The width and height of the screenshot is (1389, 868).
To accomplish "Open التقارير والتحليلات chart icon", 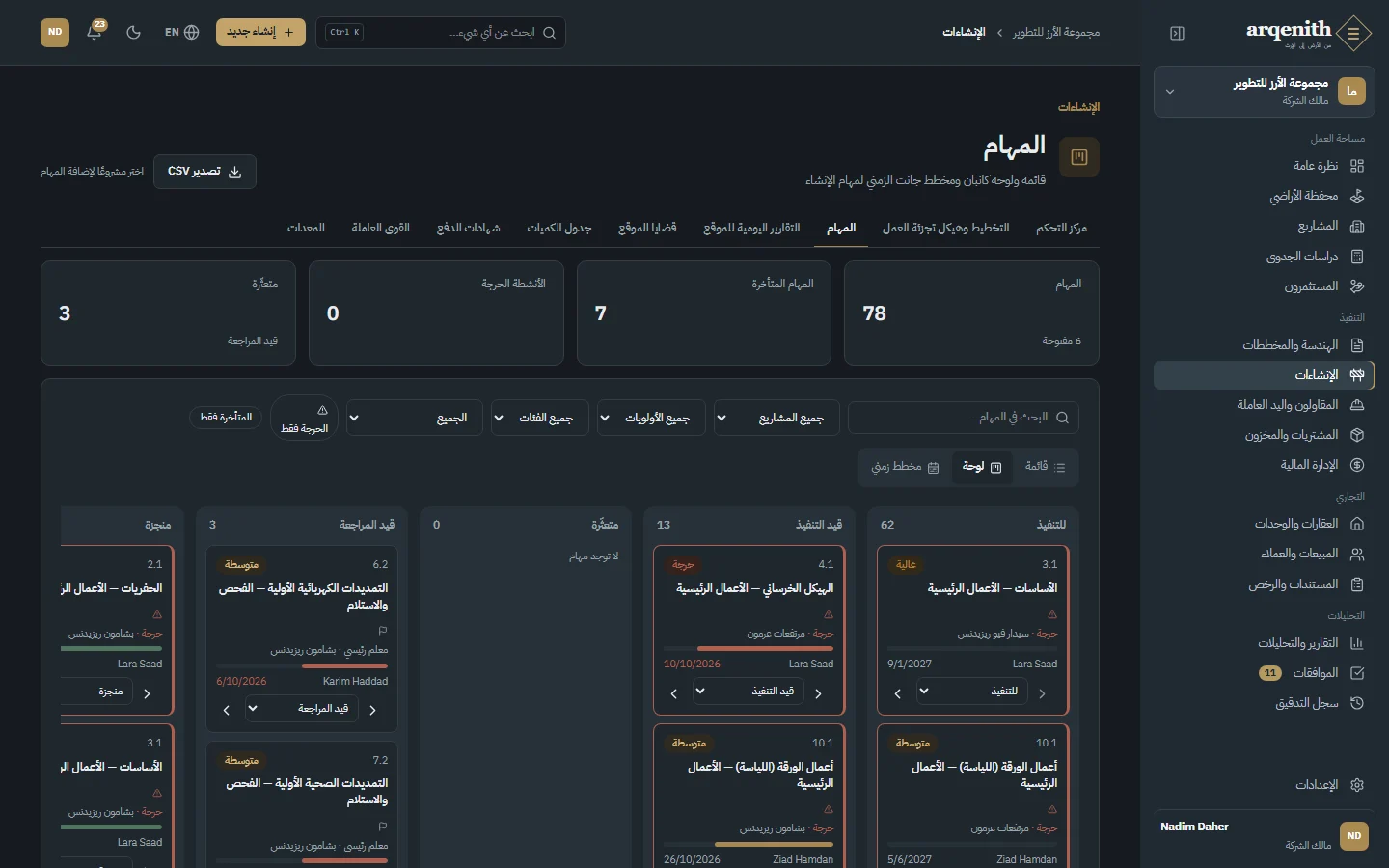I will tap(1357, 643).
